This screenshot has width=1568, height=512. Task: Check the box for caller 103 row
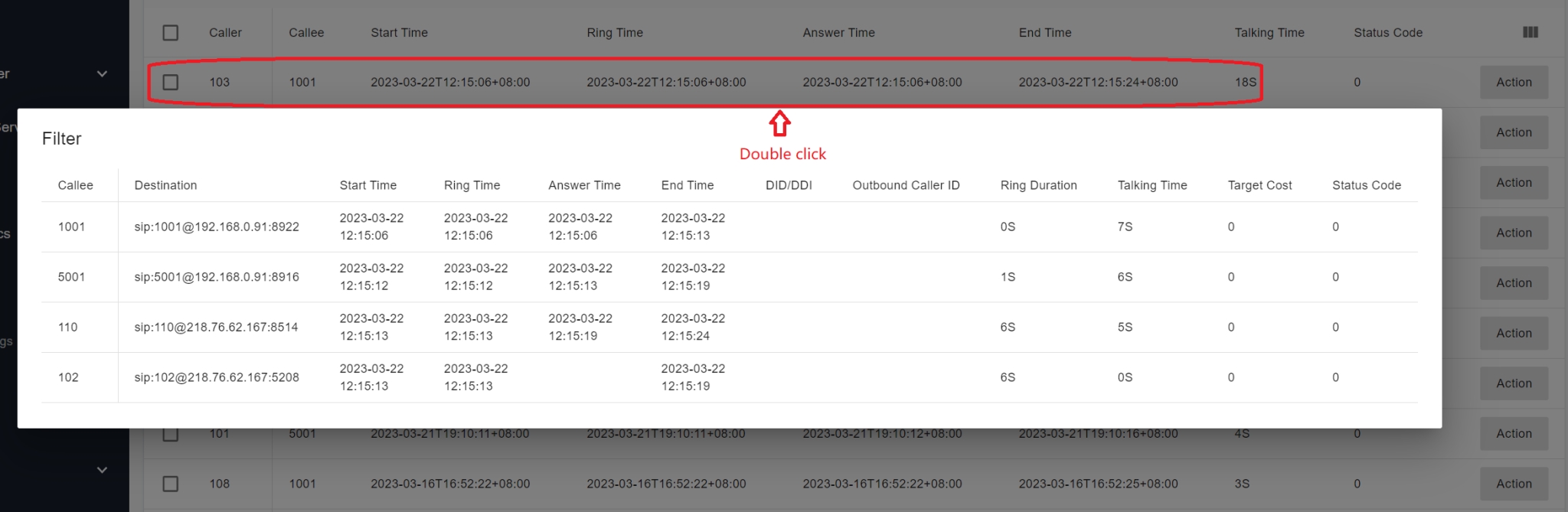click(x=171, y=82)
